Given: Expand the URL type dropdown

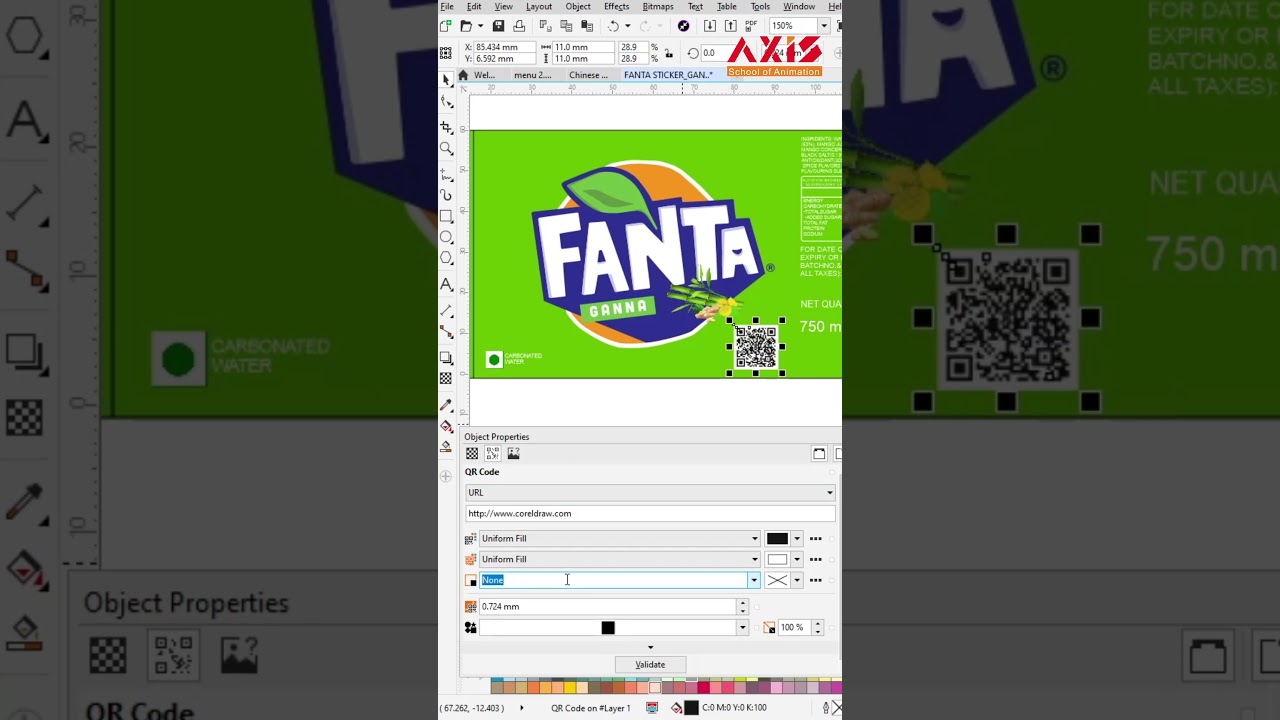Looking at the screenshot, I should click(829, 492).
